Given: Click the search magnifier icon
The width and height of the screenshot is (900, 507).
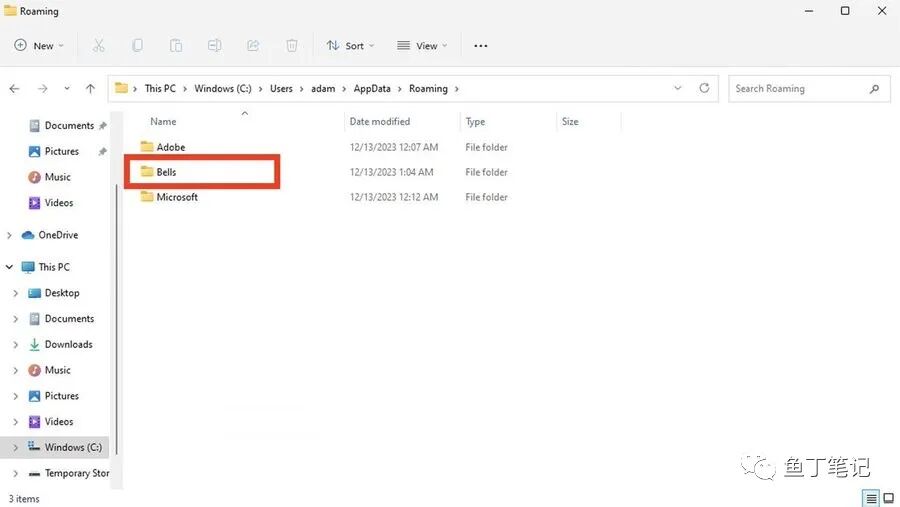Looking at the screenshot, I should tap(874, 88).
